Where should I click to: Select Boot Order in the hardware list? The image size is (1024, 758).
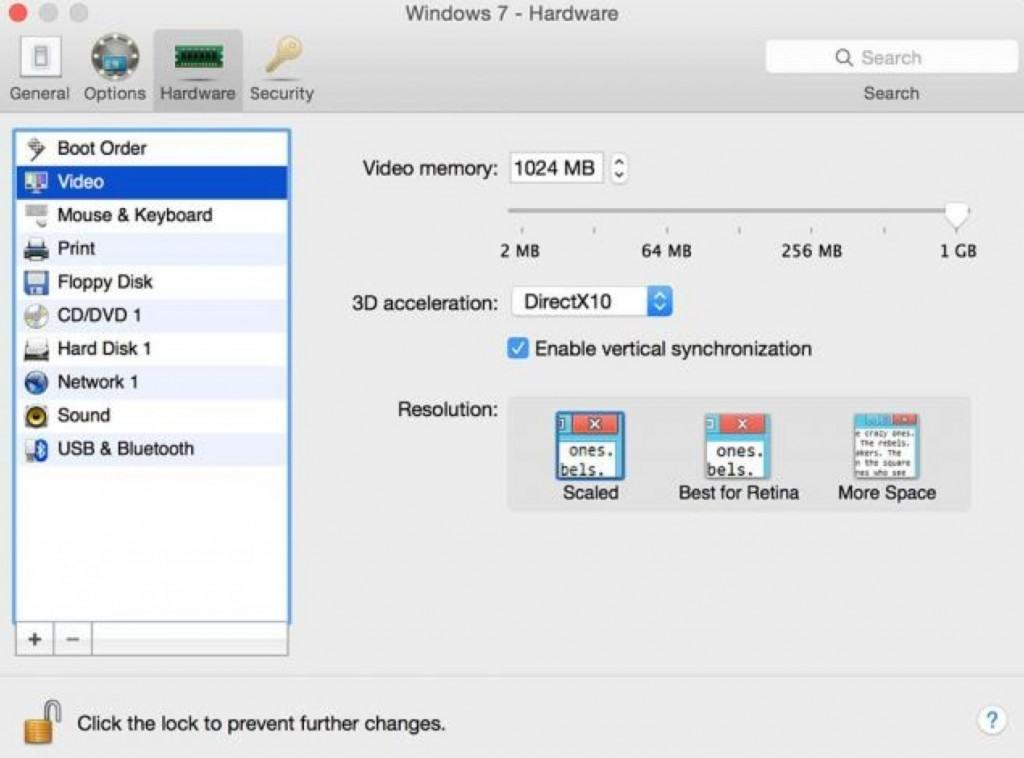(152, 148)
